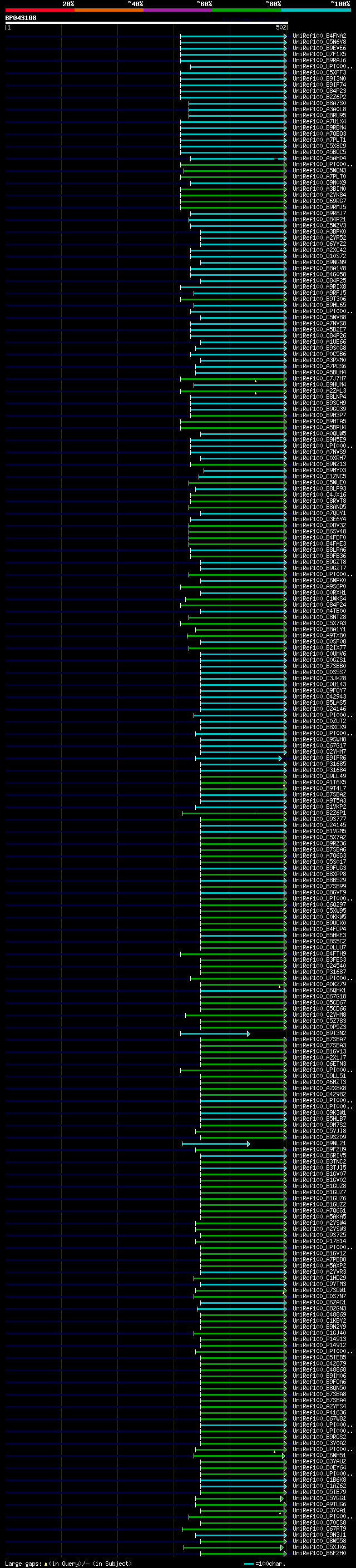Click the alignment bar for UniRef100_B9NL21
Viewport: 356px width, 1568px height.
point(216,1144)
